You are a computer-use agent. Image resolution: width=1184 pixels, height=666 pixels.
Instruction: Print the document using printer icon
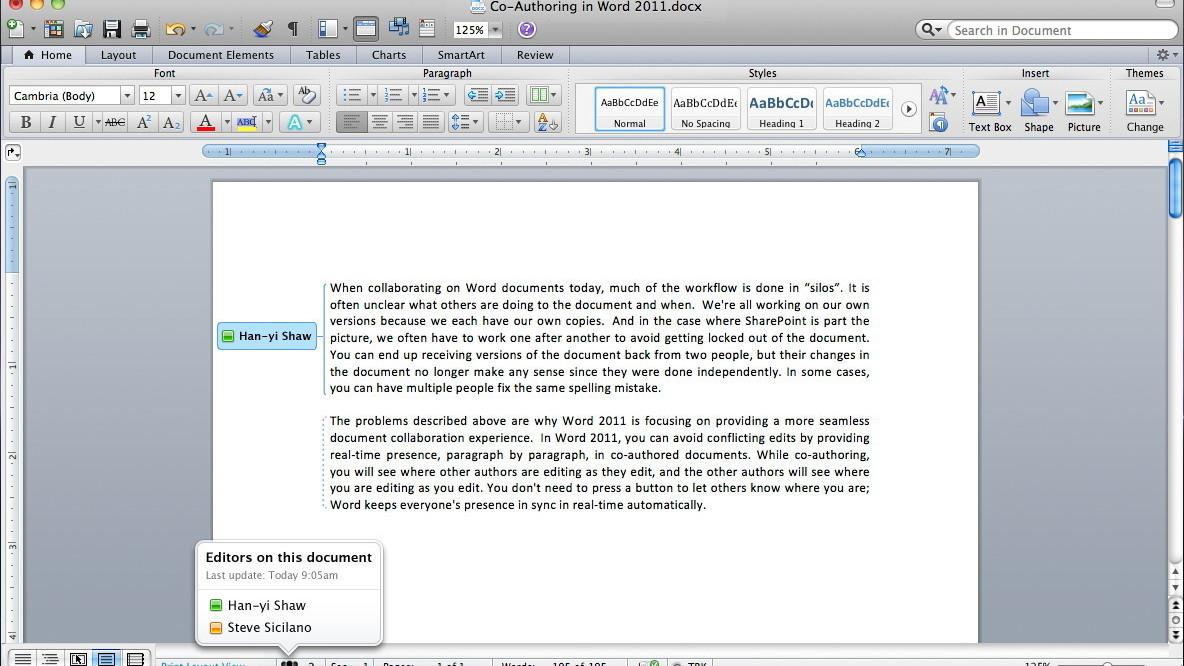141,29
